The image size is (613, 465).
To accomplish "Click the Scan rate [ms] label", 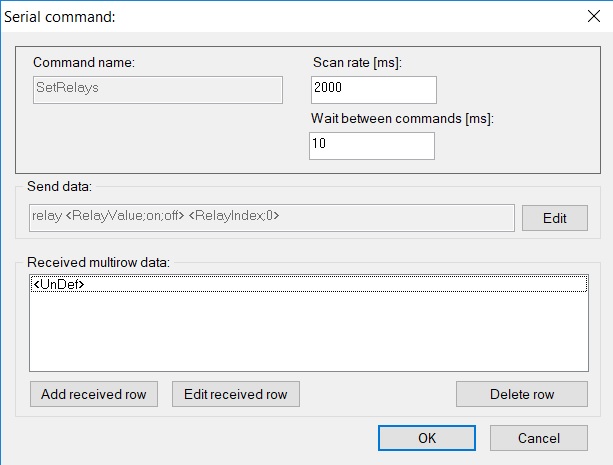I will tap(357, 63).
